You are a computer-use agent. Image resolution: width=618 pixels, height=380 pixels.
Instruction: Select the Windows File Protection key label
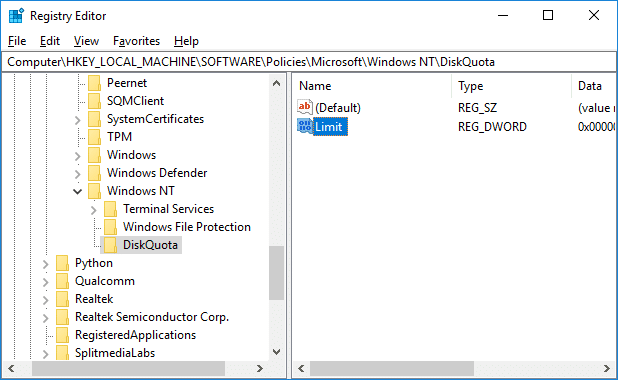tap(187, 227)
